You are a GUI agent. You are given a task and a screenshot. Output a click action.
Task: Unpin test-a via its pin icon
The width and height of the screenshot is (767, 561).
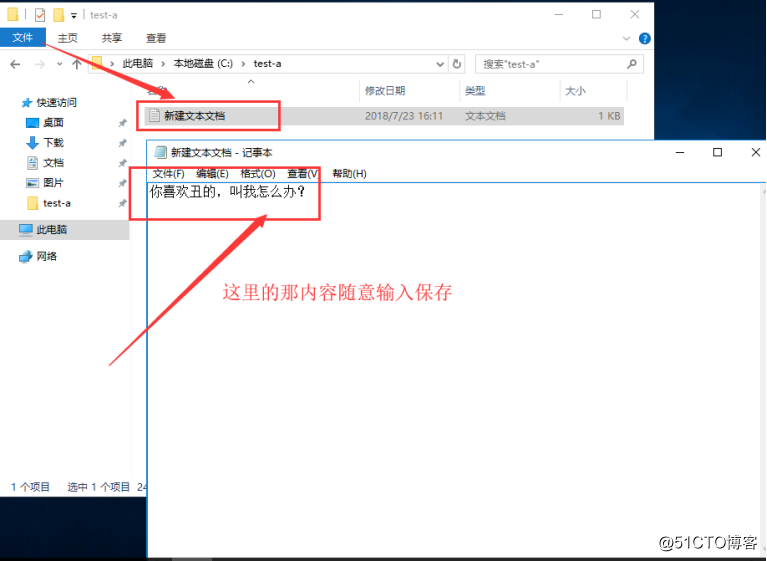click(122, 203)
